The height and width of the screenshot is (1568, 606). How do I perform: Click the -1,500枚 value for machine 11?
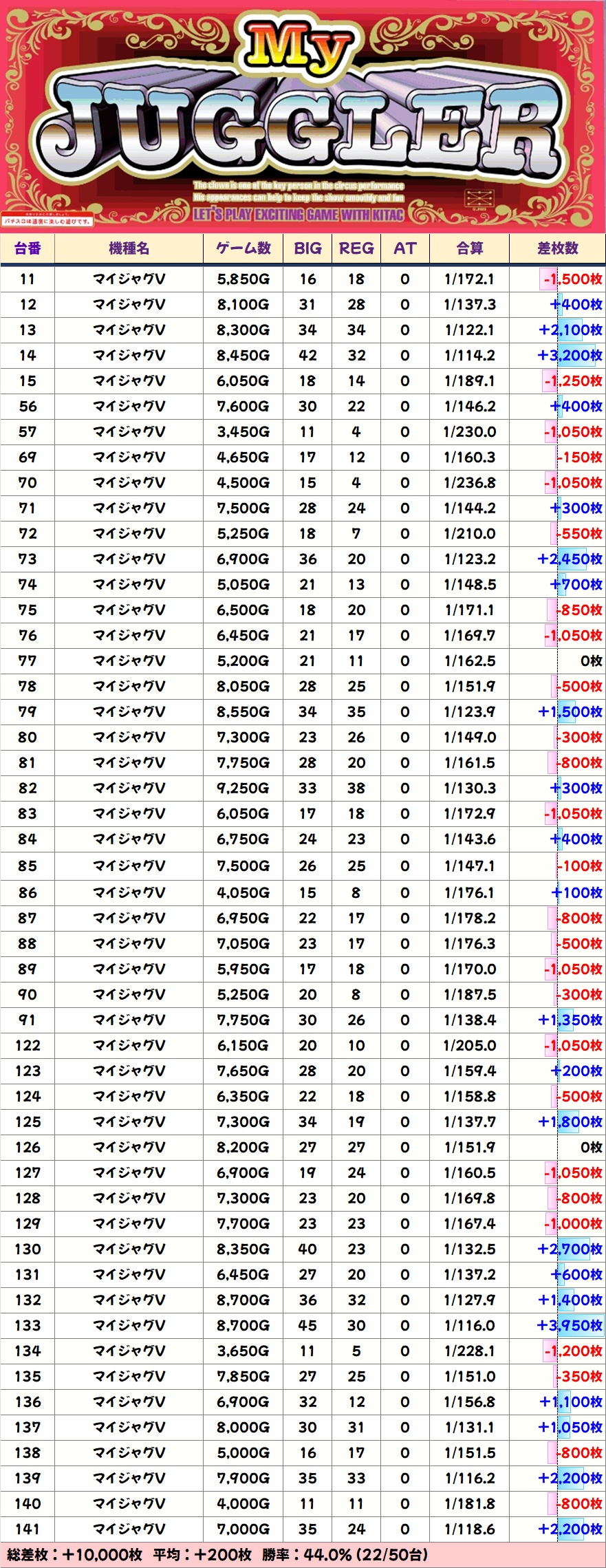point(572,279)
